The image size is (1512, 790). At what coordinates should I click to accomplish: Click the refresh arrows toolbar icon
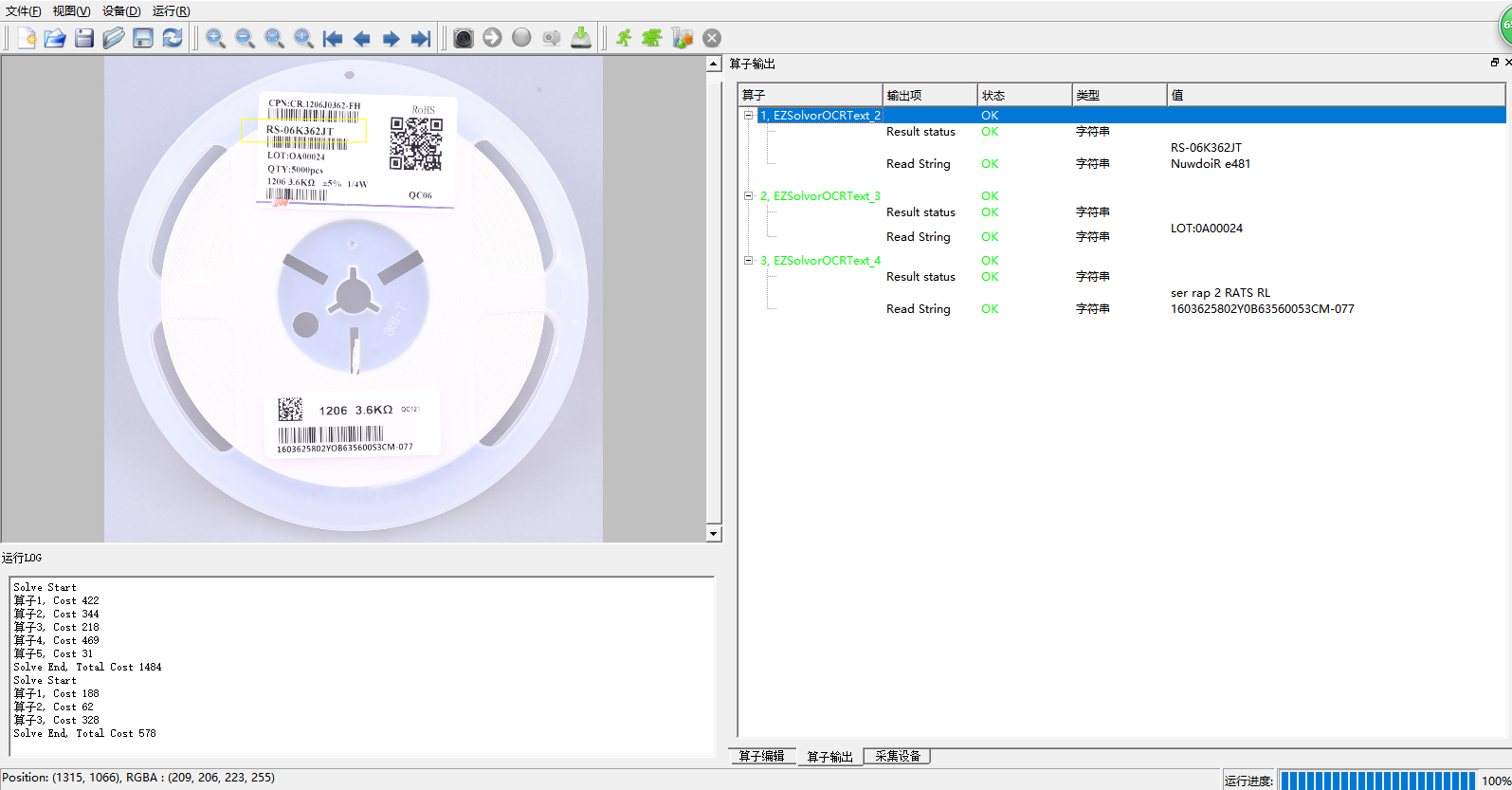[x=172, y=38]
